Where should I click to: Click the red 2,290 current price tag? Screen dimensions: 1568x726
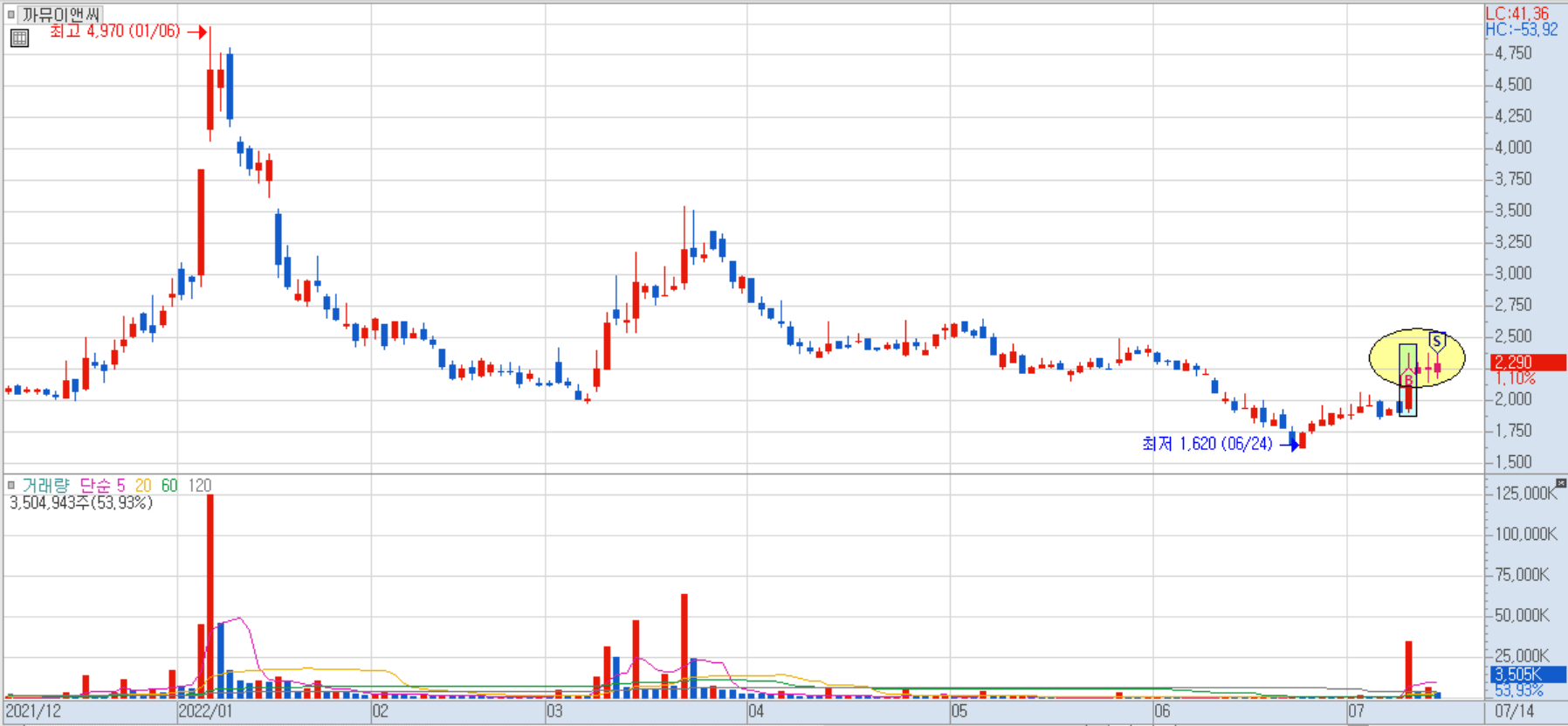click(1529, 362)
